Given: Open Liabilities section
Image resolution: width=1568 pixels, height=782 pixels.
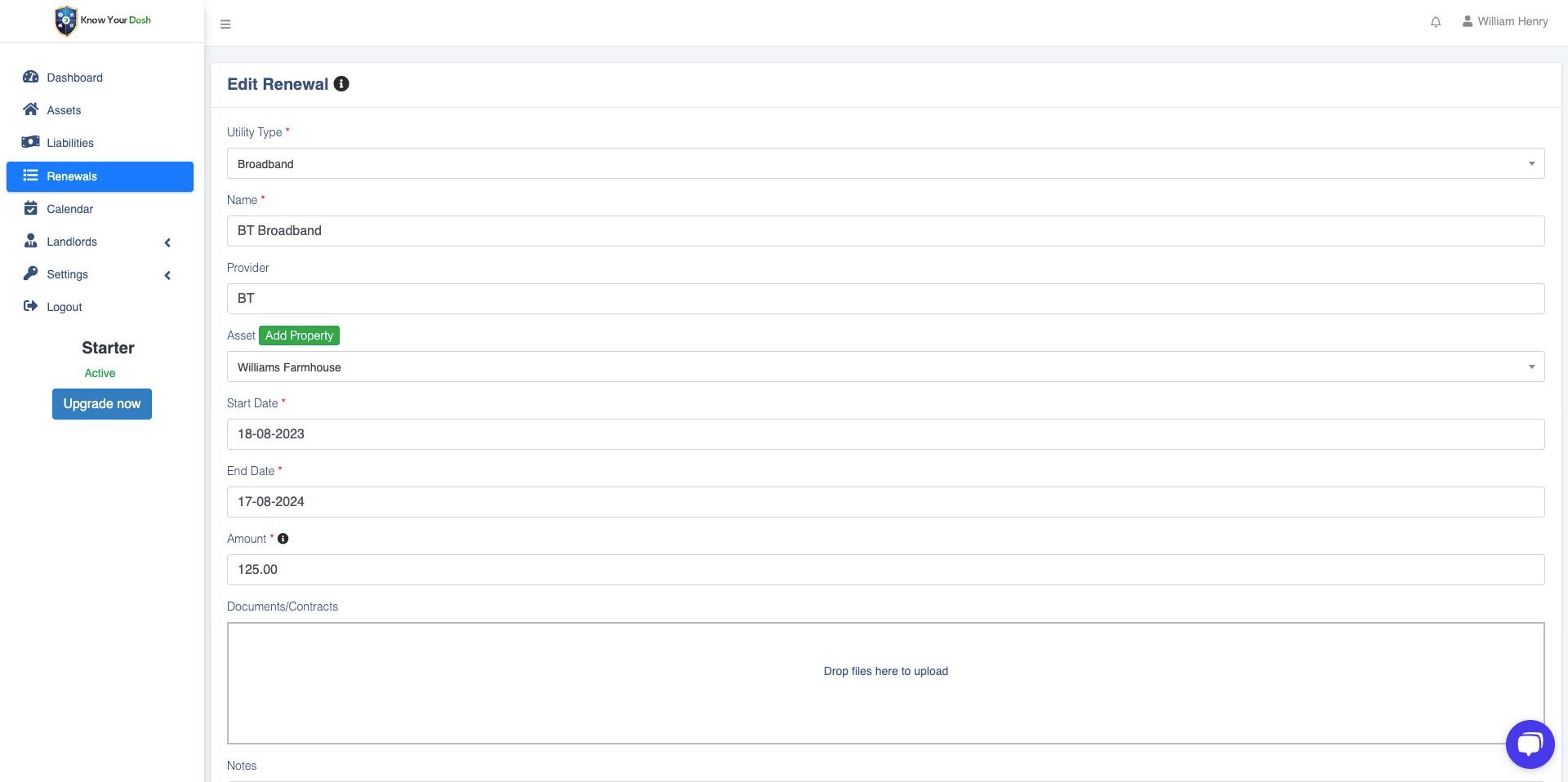Looking at the screenshot, I should tap(100, 143).
